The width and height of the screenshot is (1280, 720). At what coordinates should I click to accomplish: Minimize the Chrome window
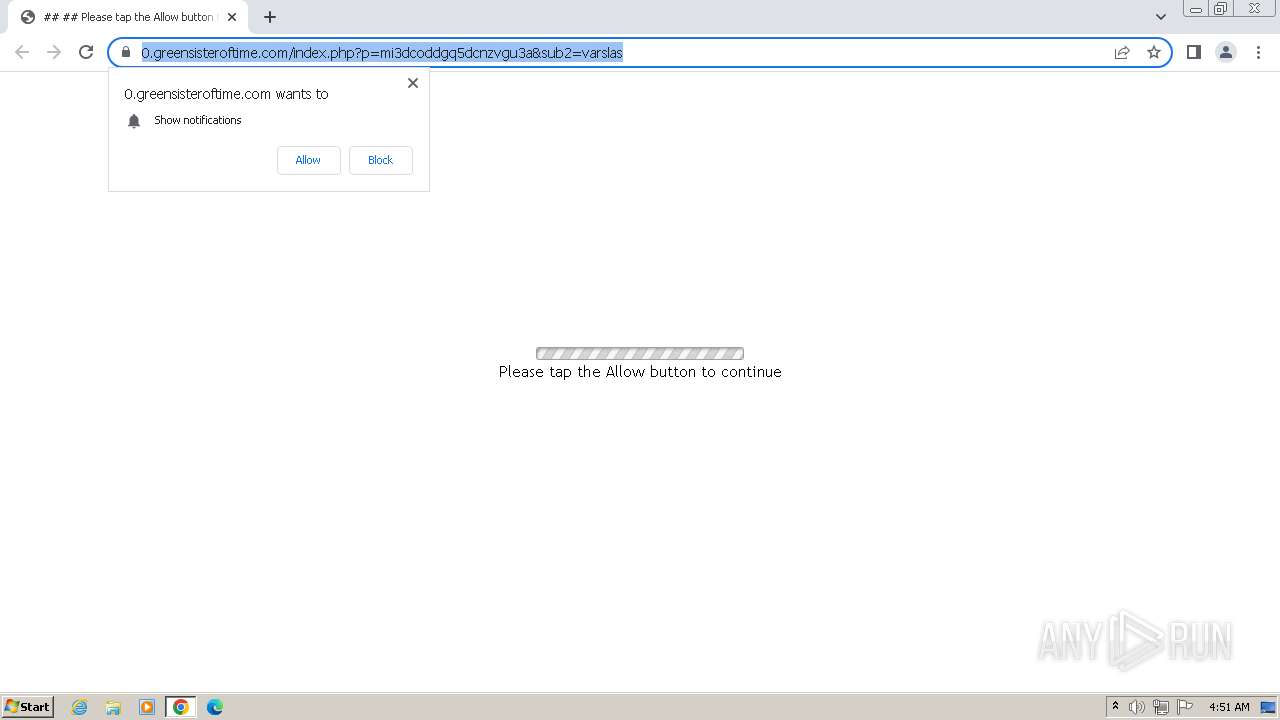(x=1195, y=9)
